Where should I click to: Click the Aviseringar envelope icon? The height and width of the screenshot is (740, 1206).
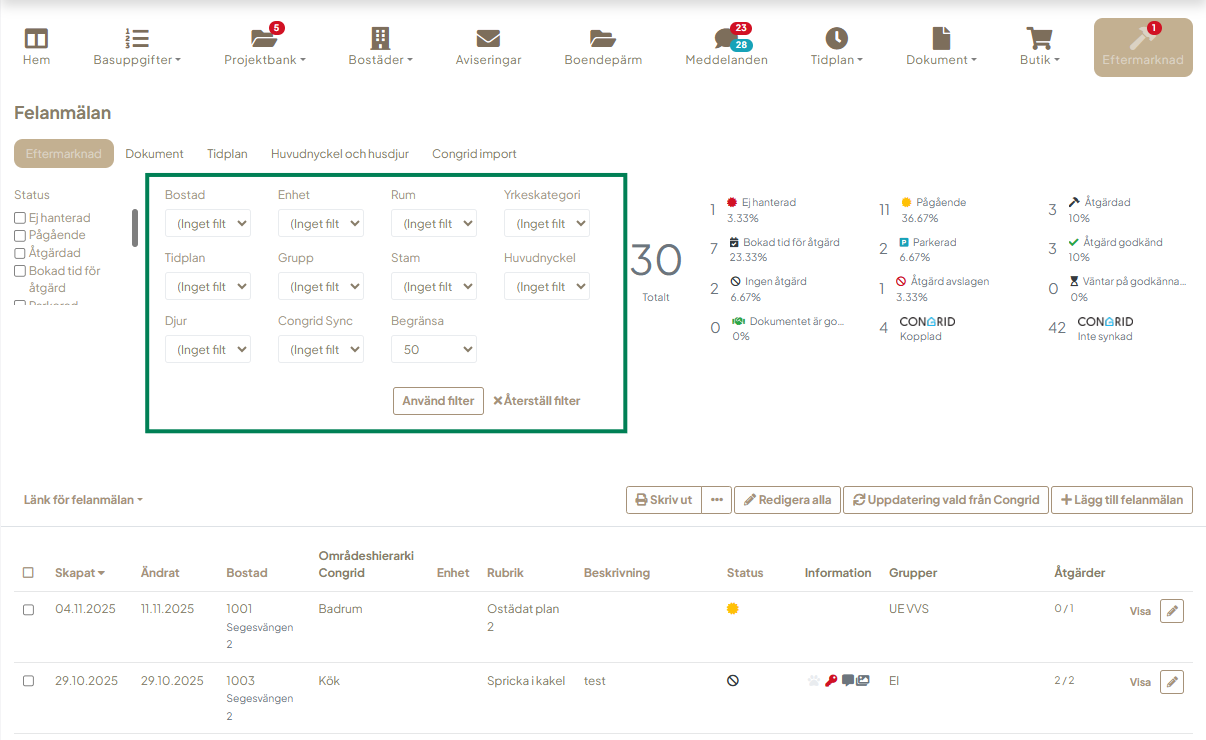488,39
